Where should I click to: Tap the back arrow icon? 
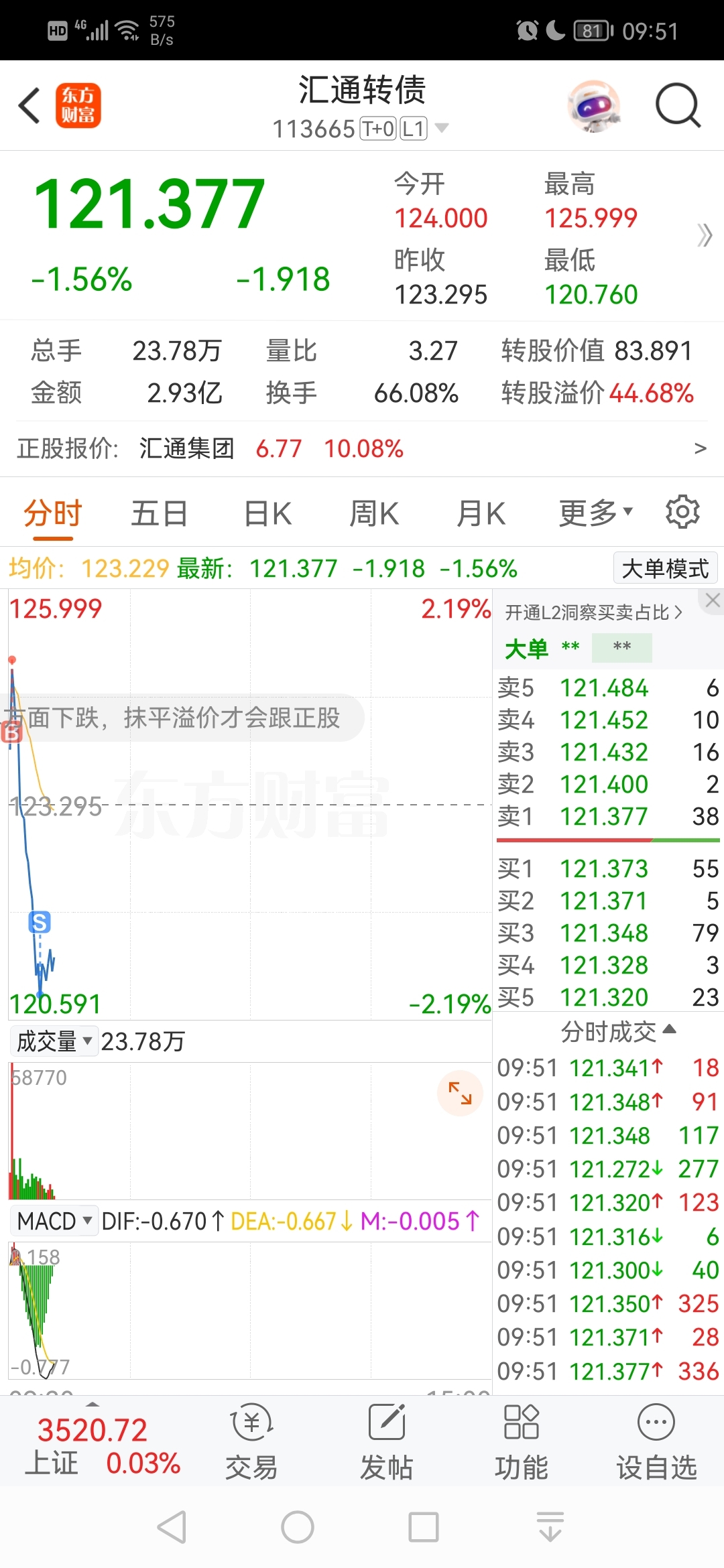[x=29, y=105]
